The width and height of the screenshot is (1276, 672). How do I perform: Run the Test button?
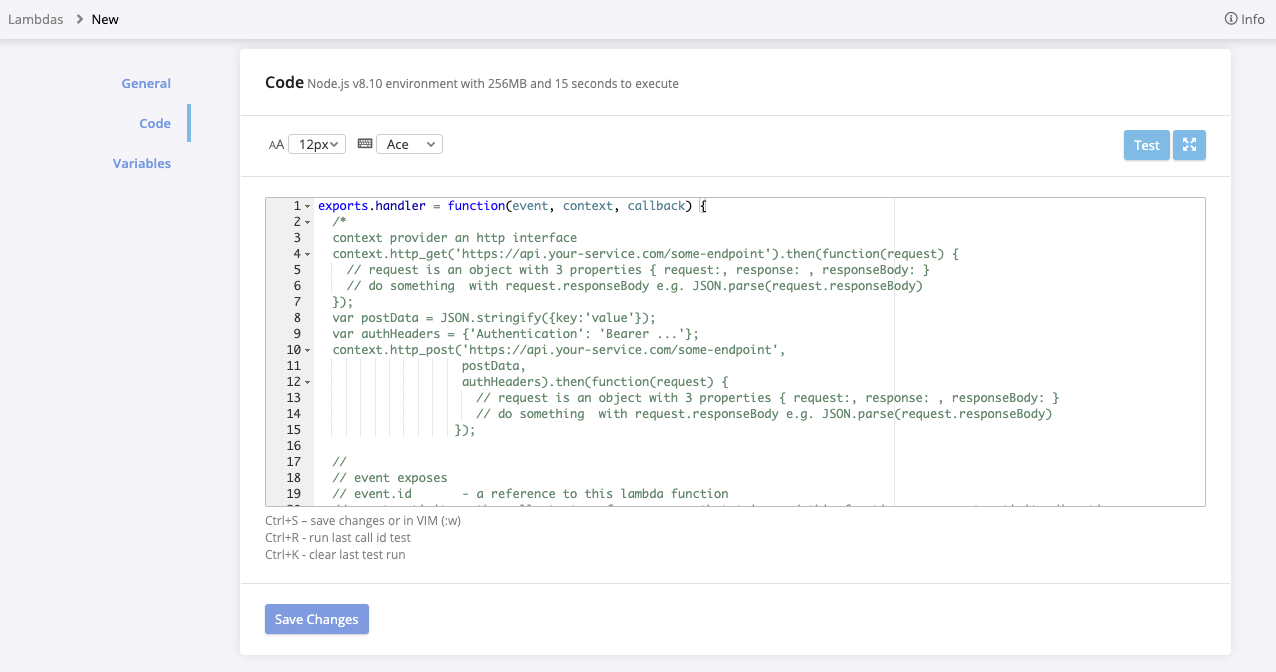tap(1147, 145)
